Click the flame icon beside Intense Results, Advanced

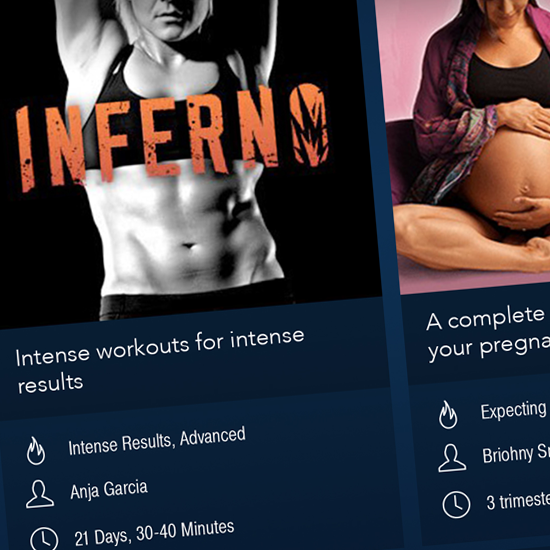point(36,451)
